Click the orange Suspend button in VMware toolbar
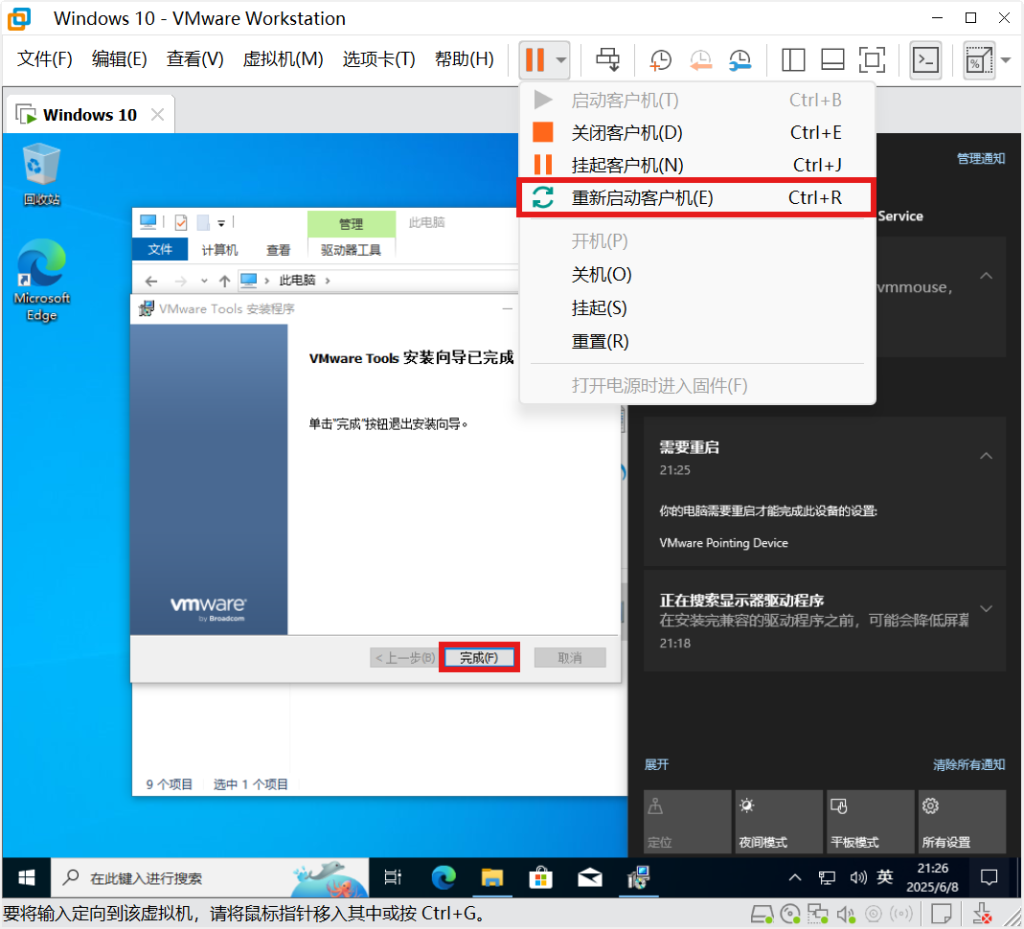 535,59
